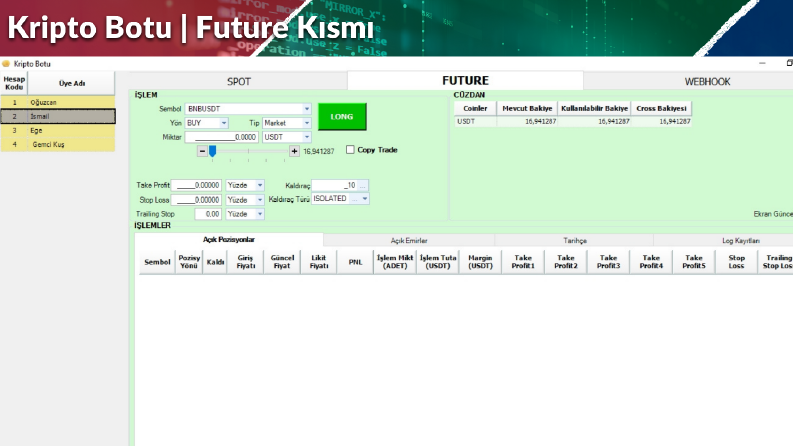Click the amount slider thumb
793x446 pixels.
(x=212, y=151)
